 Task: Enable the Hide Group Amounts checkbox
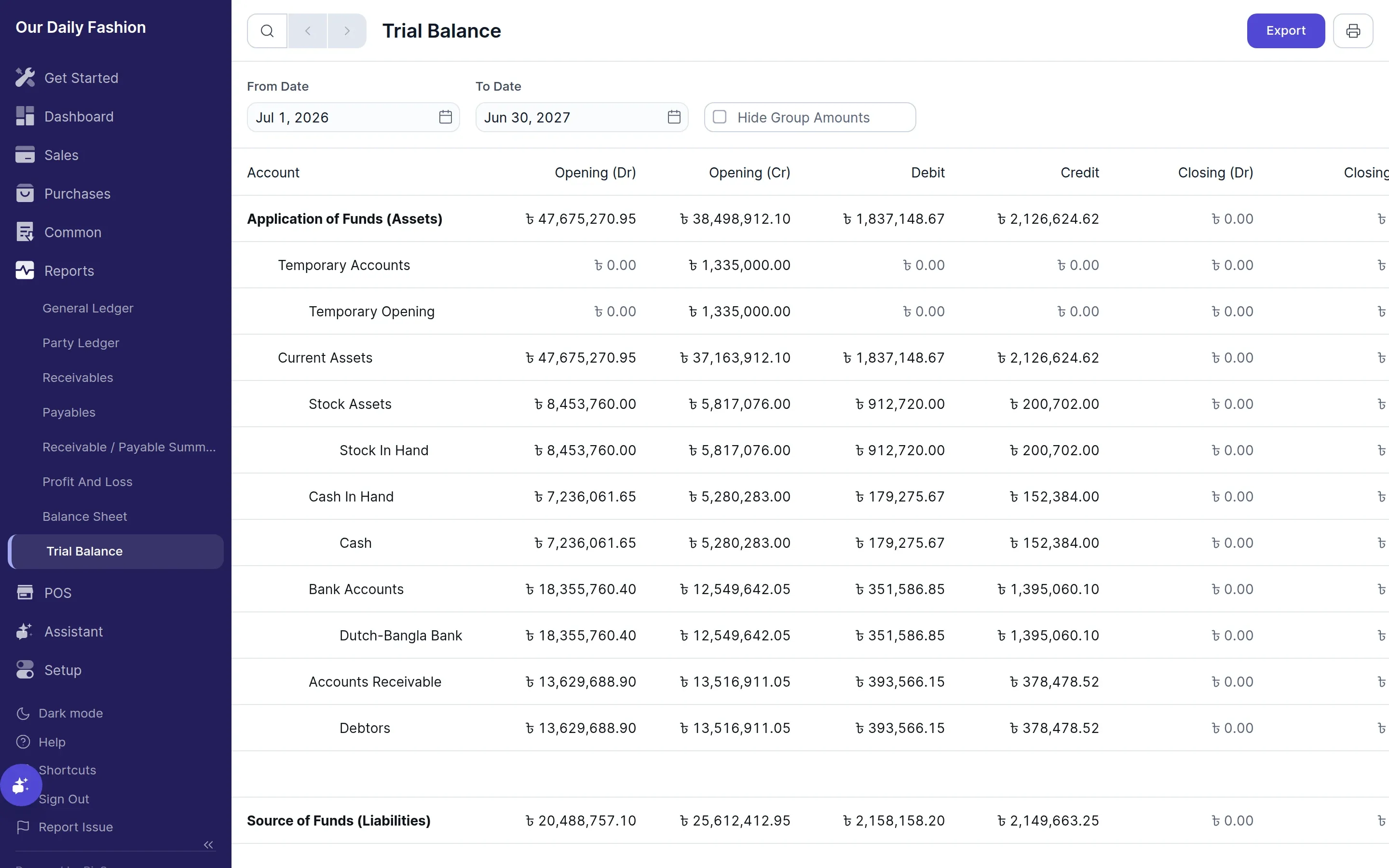tap(719, 117)
